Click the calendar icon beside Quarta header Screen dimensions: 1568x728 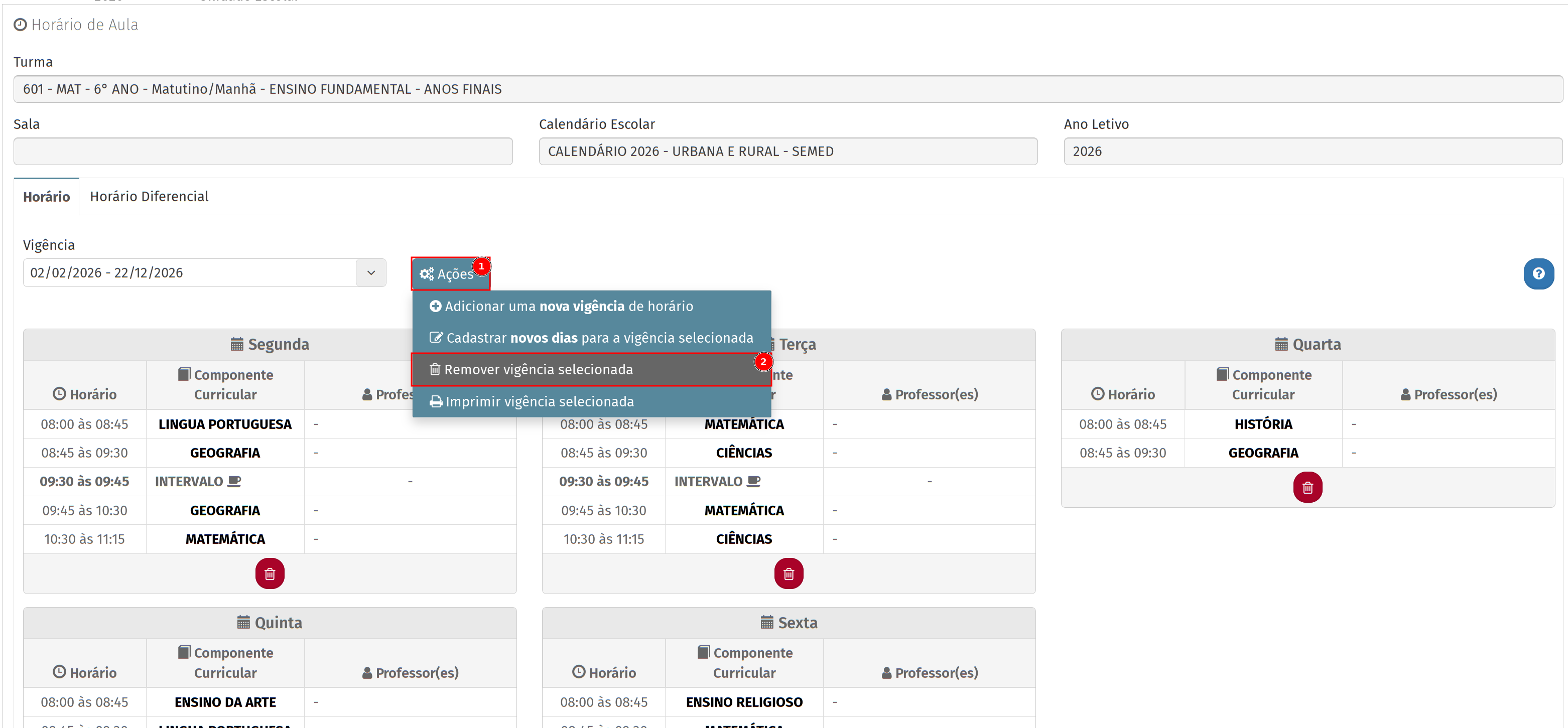point(1281,344)
